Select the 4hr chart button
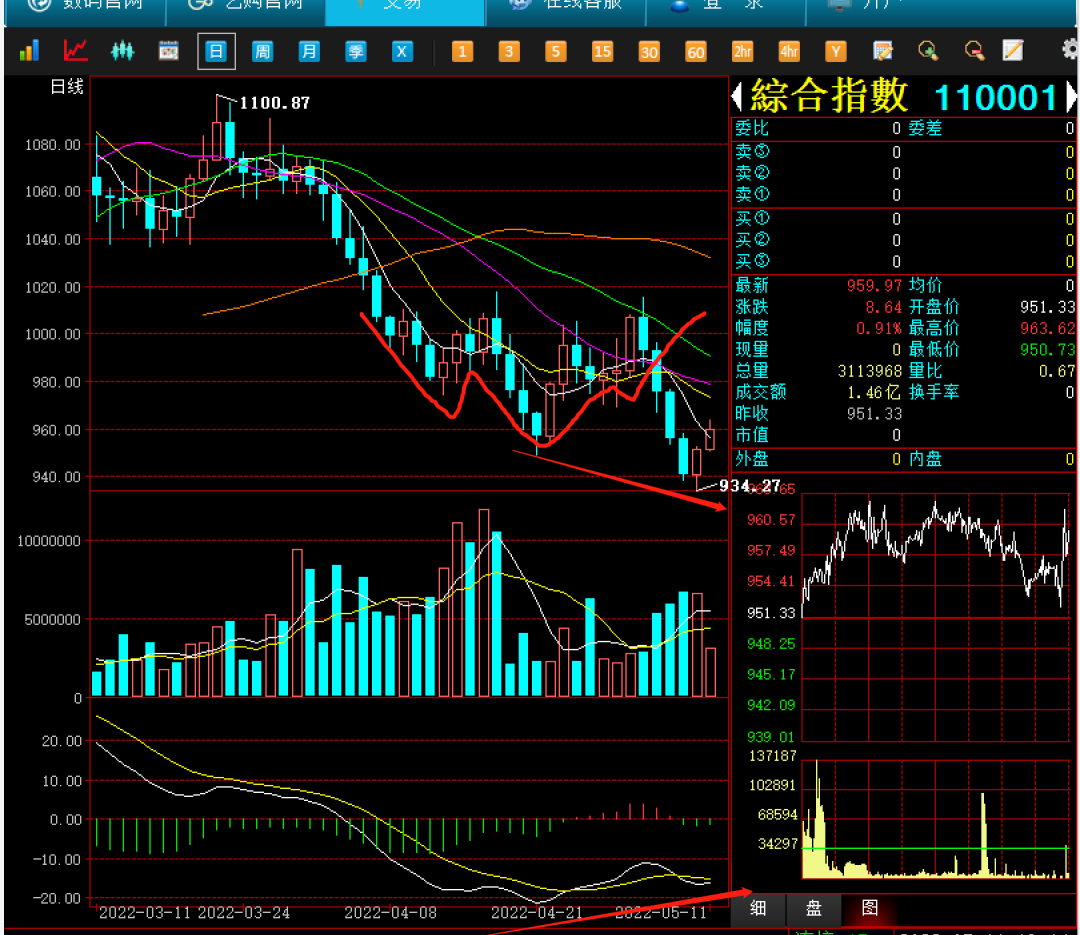 (x=789, y=52)
